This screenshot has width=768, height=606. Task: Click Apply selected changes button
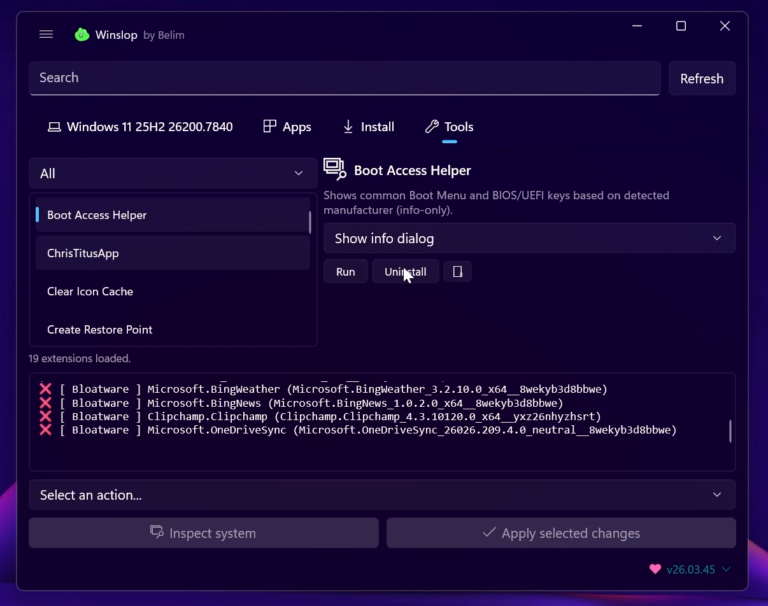pyautogui.click(x=561, y=533)
